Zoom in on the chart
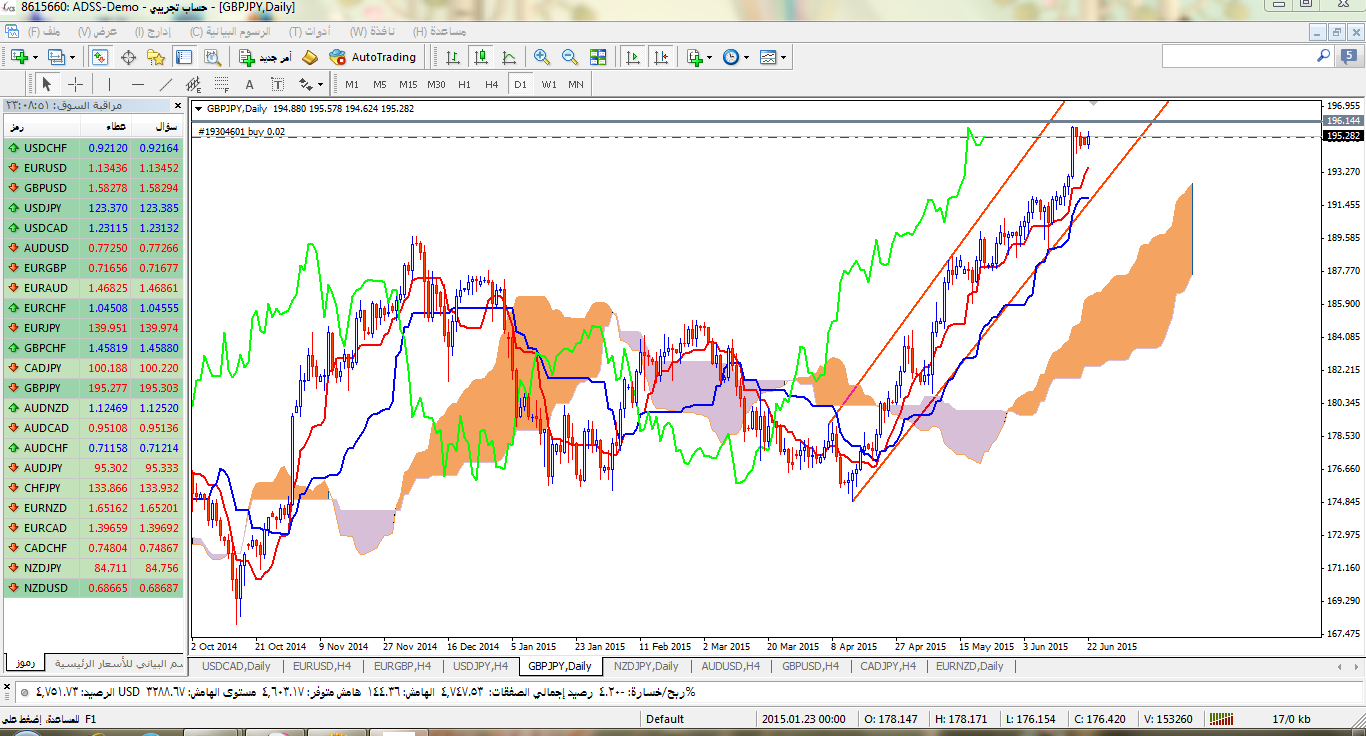This screenshot has width=1366, height=736. (x=542, y=57)
